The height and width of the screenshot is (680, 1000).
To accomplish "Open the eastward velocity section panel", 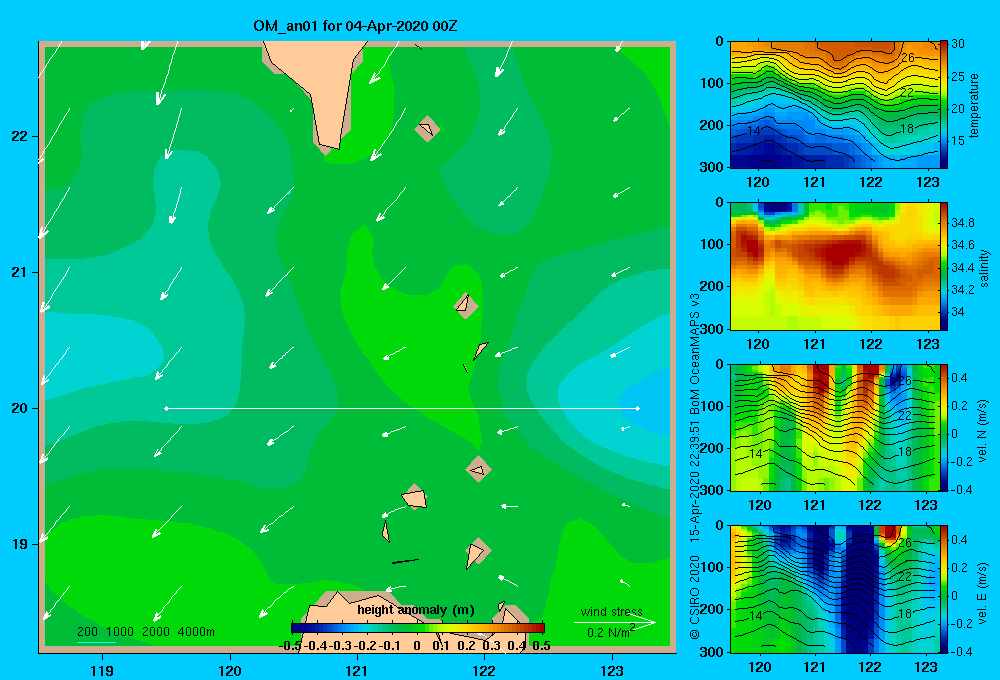I will pyautogui.click(x=835, y=589).
